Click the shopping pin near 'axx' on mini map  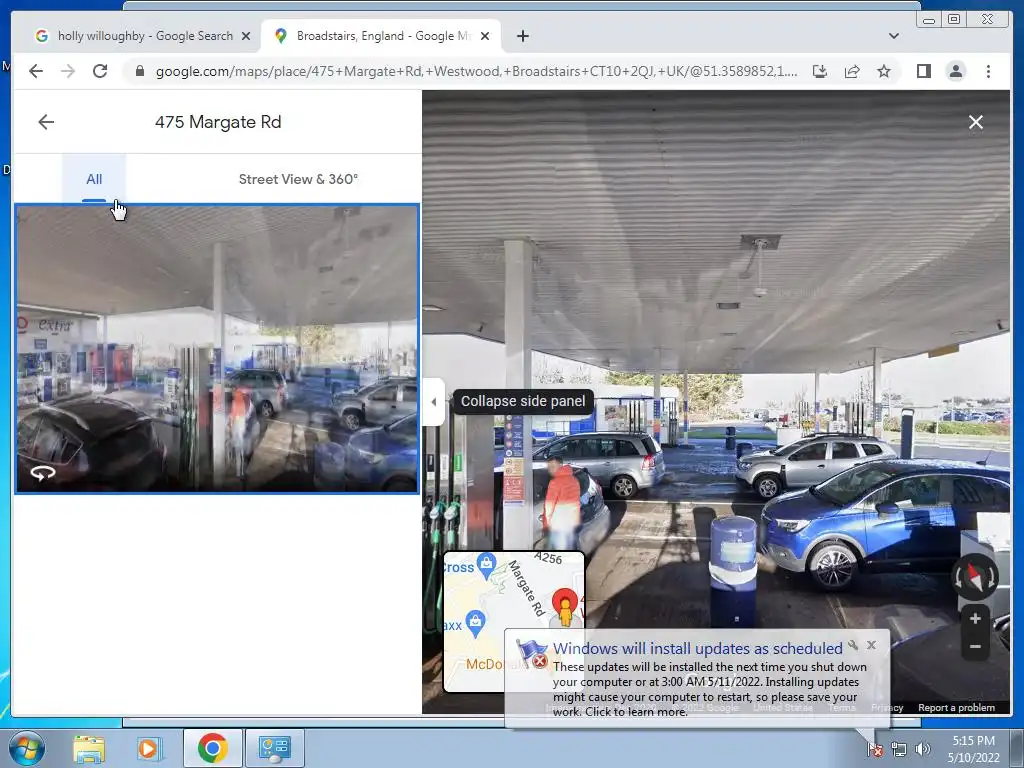coord(475,623)
